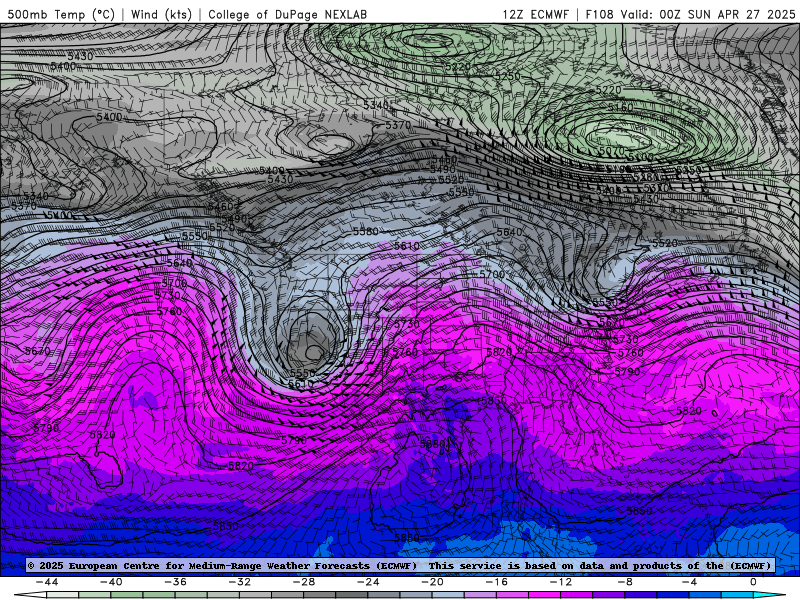Screen dimensions: 800x600
Task: Click the ECMWF copyright notice banner
Action: tap(399, 565)
